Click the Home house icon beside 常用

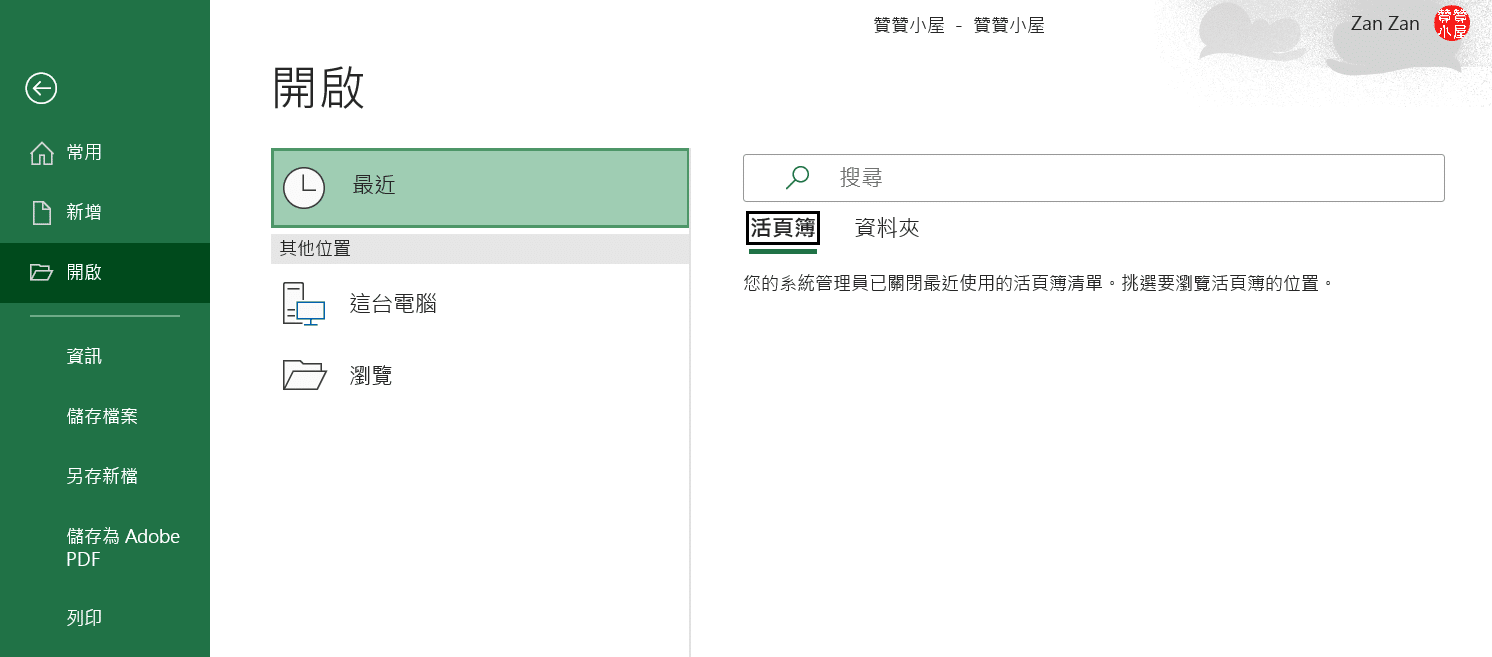tap(41, 152)
